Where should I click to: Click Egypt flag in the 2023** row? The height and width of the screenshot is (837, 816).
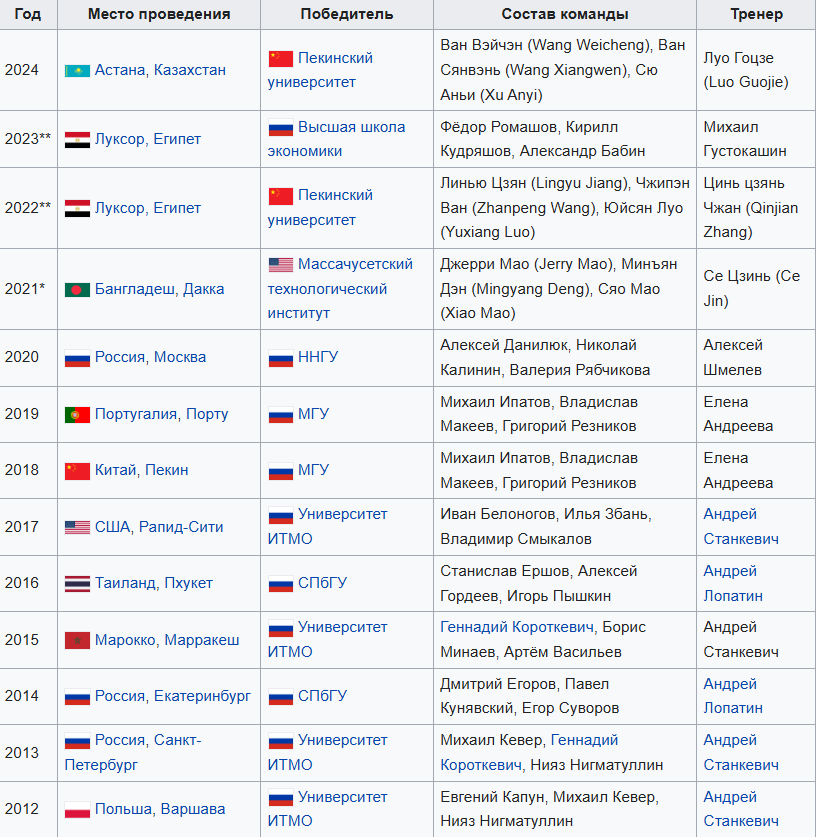tap(77, 139)
